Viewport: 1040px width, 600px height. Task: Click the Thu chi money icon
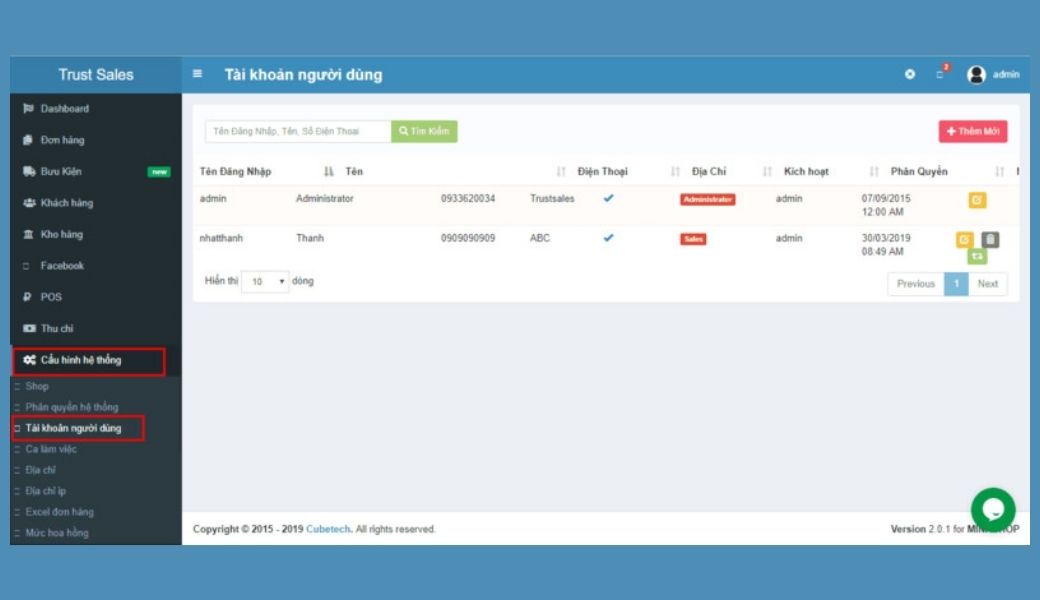point(29,328)
